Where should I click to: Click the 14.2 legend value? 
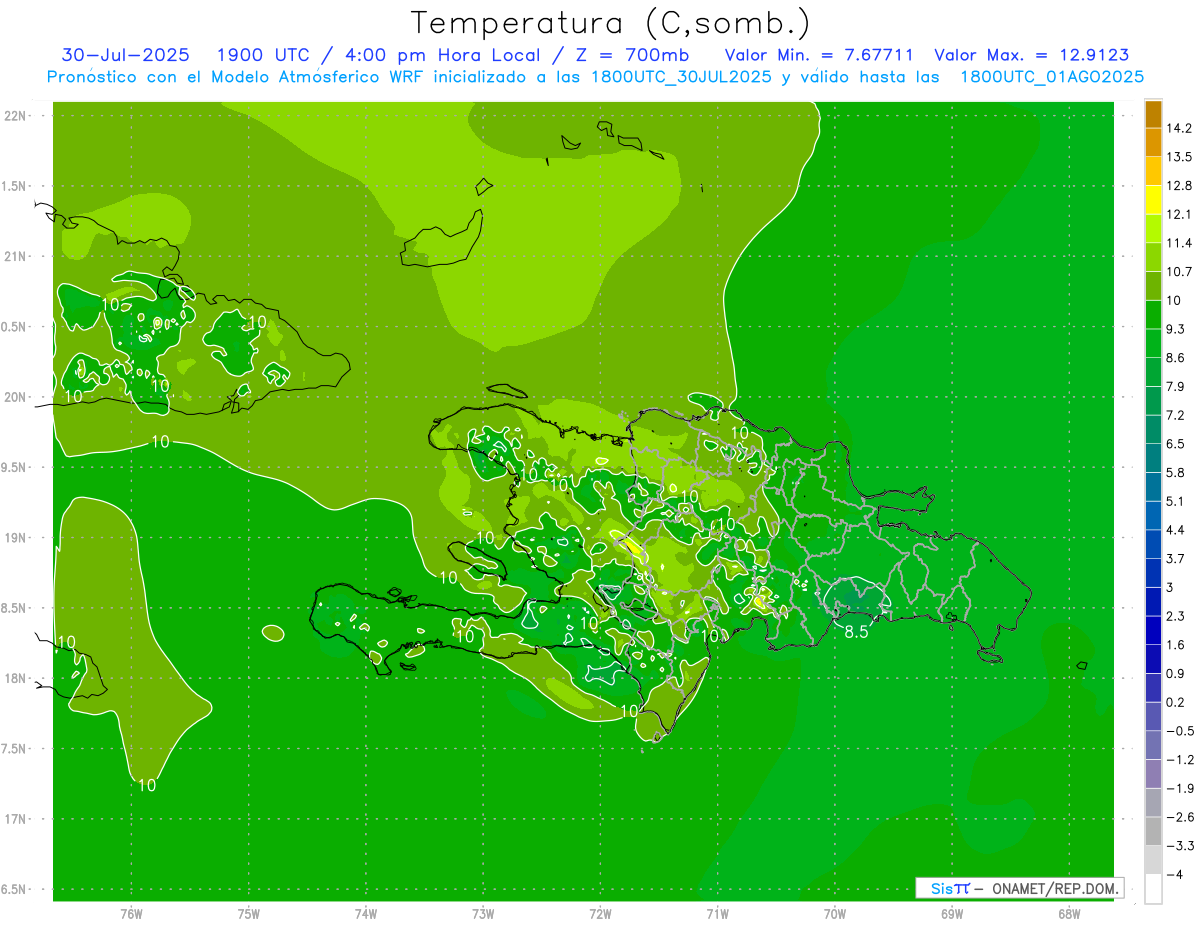point(1179,128)
